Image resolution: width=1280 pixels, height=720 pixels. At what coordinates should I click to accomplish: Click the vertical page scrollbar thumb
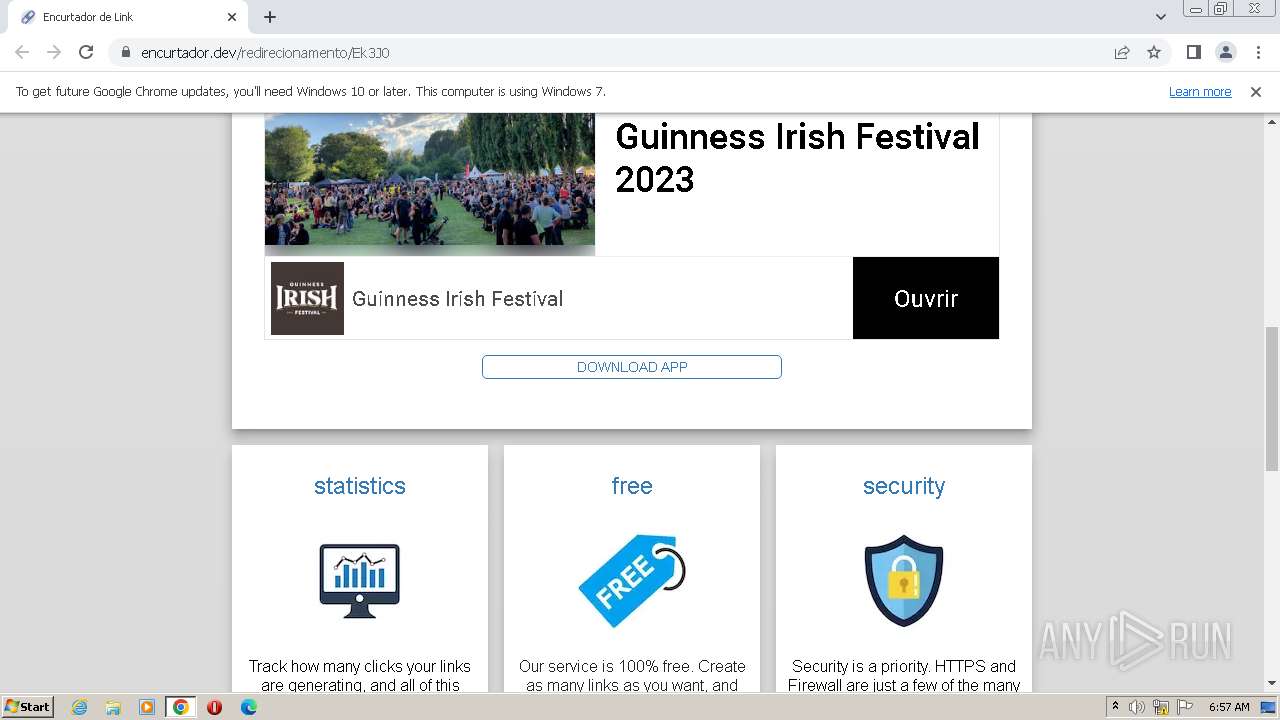[x=1271, y=398]
